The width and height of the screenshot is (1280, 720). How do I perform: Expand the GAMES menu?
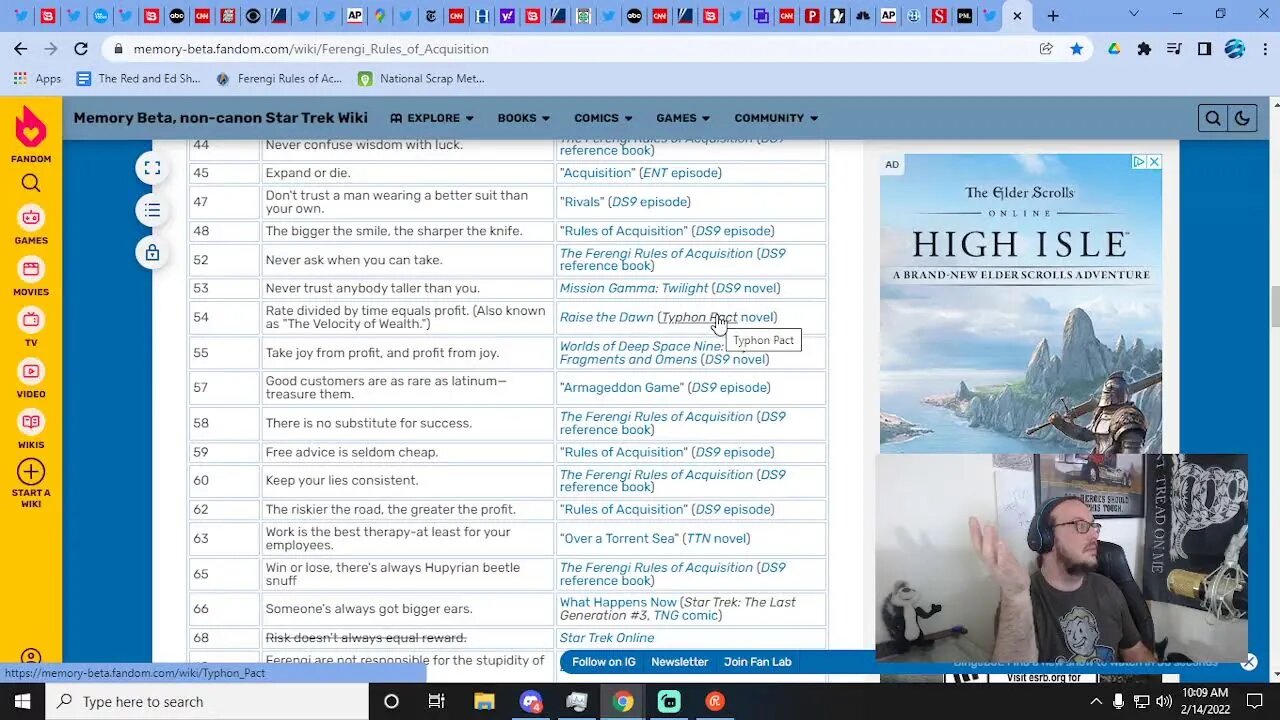[683, 118]
